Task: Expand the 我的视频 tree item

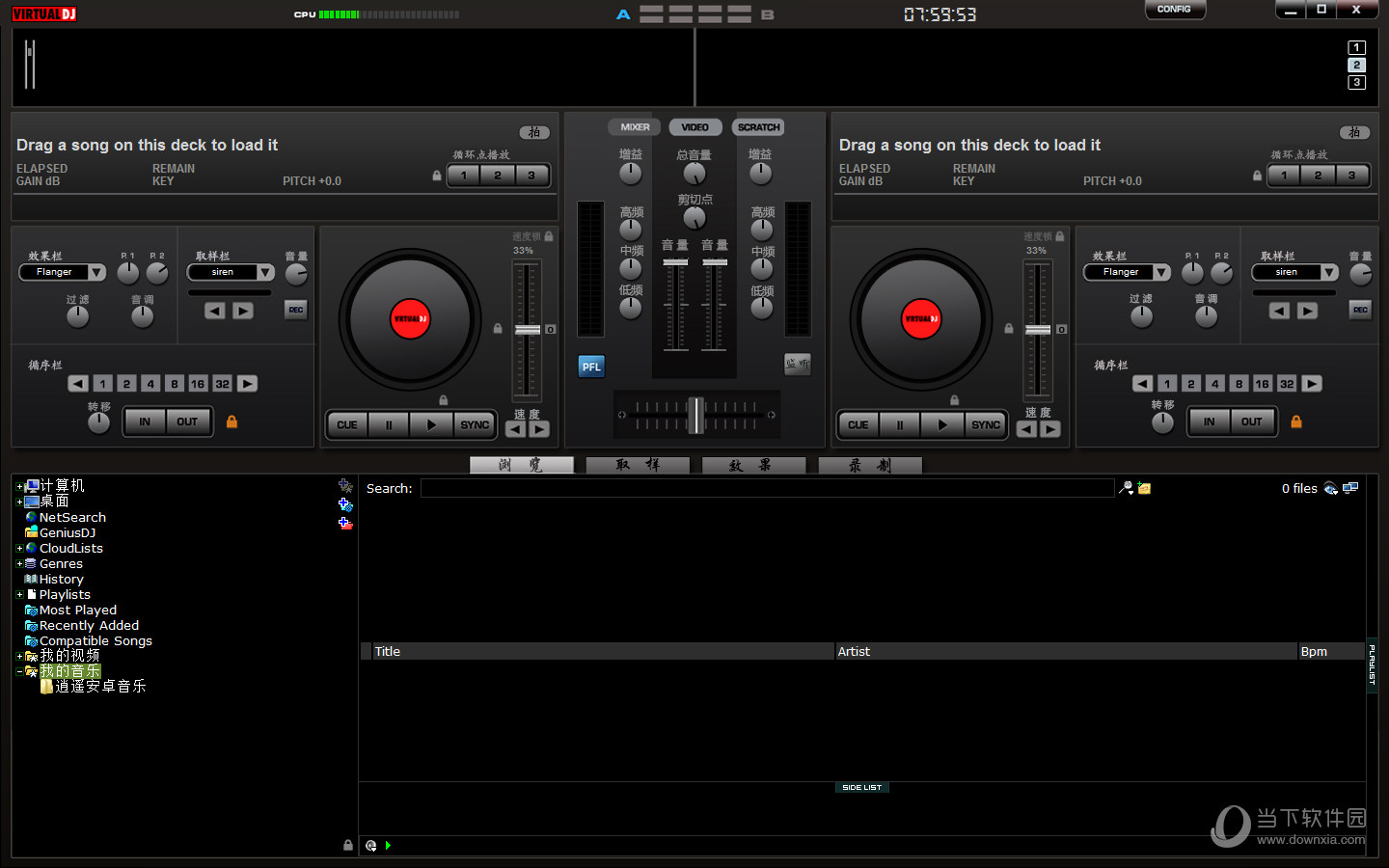Action: click(x=18, y=655)
